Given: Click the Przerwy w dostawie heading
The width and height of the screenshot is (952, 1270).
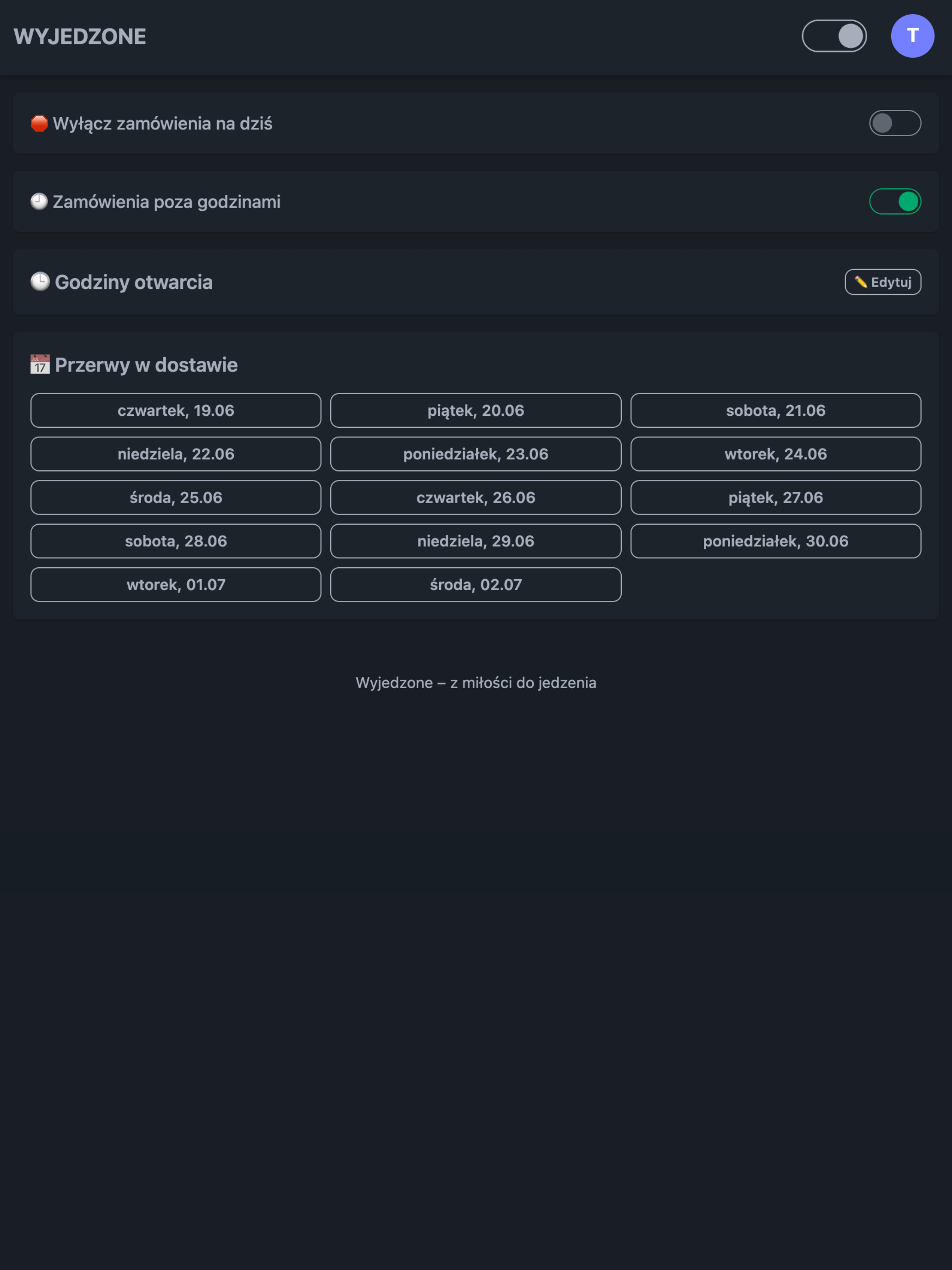Looking at the screenshot, I should [146, 365].
